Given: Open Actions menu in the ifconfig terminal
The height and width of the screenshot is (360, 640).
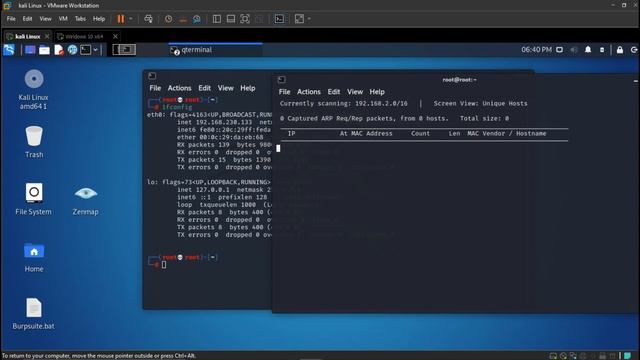Looking at the screenshot, I should pyautogui.click(x=180, y=88).
